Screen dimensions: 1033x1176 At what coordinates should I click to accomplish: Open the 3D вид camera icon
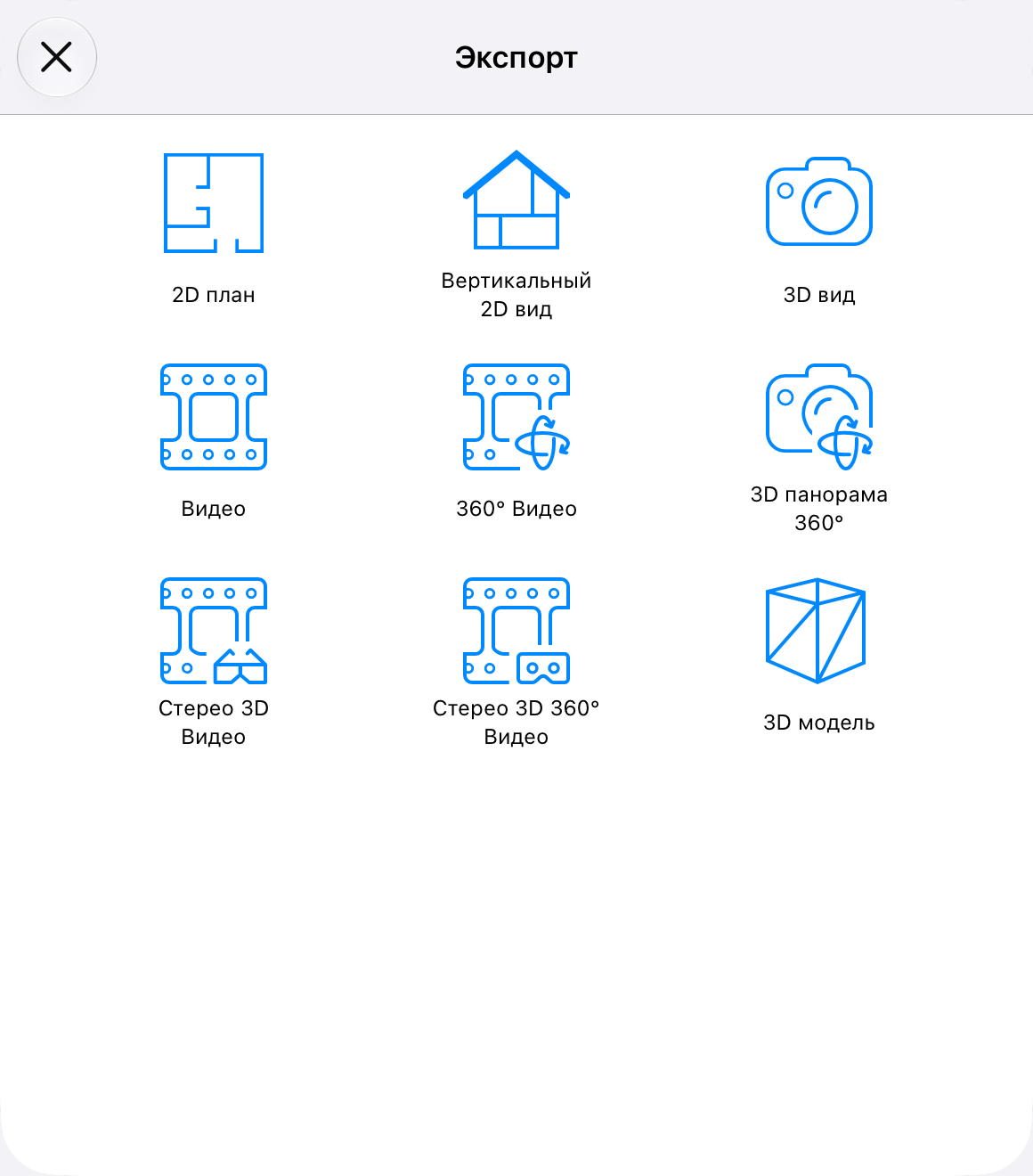tap(819, 201)
